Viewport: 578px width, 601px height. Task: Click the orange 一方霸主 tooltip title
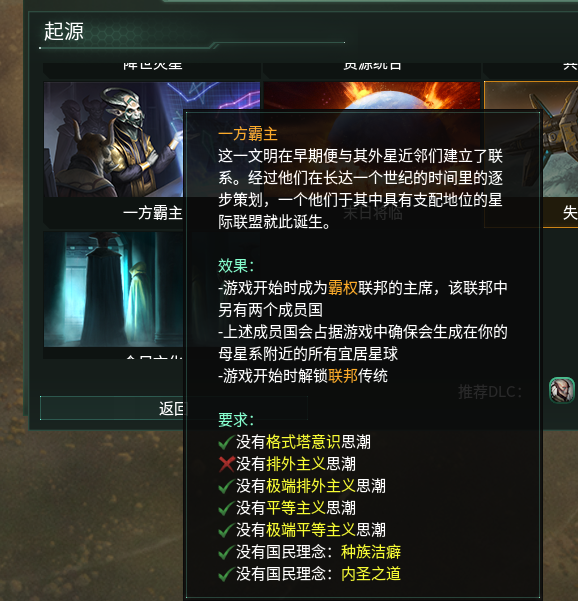(248, 134)
